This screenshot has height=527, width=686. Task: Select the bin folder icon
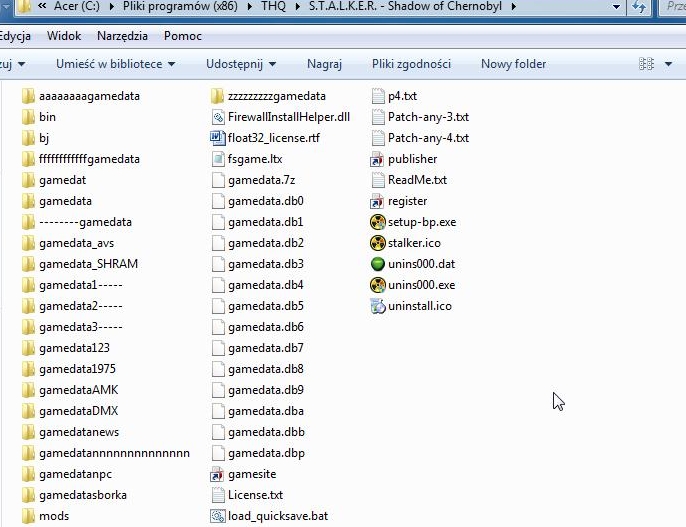click(28, 117)
